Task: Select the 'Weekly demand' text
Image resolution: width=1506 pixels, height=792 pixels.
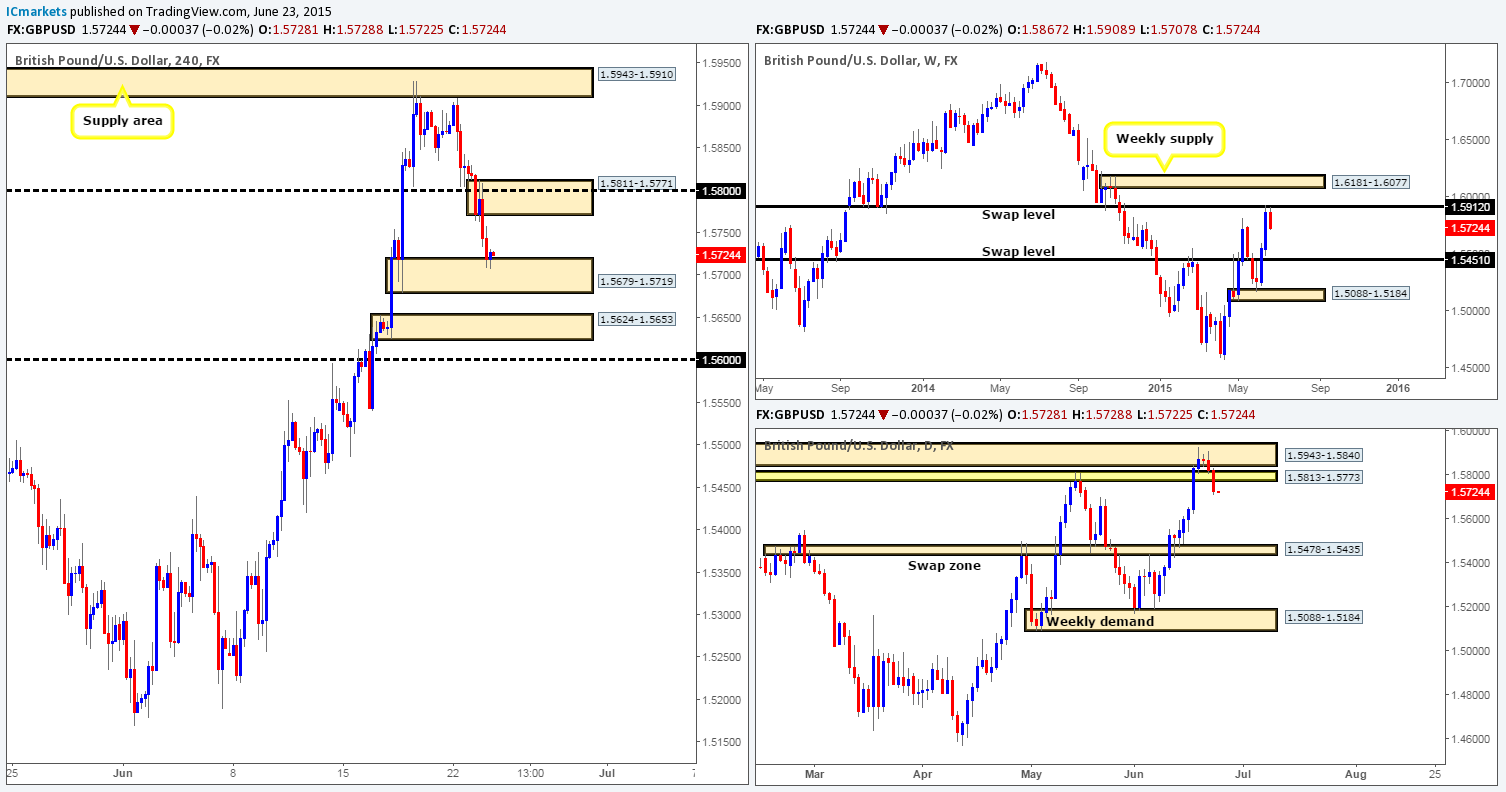Action: [x=1099, y=621]
